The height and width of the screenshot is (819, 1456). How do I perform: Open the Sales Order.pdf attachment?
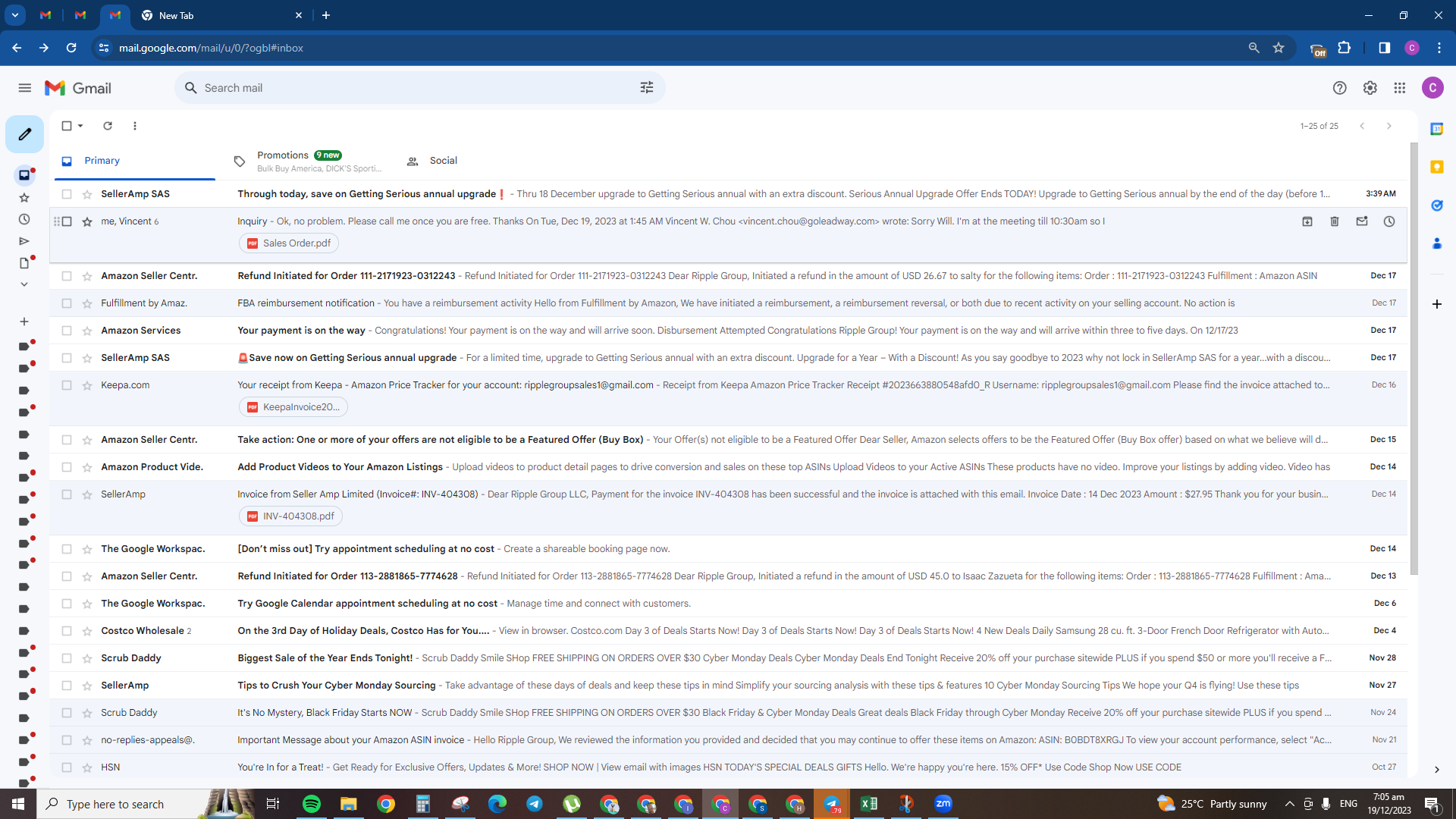point(289,243)
